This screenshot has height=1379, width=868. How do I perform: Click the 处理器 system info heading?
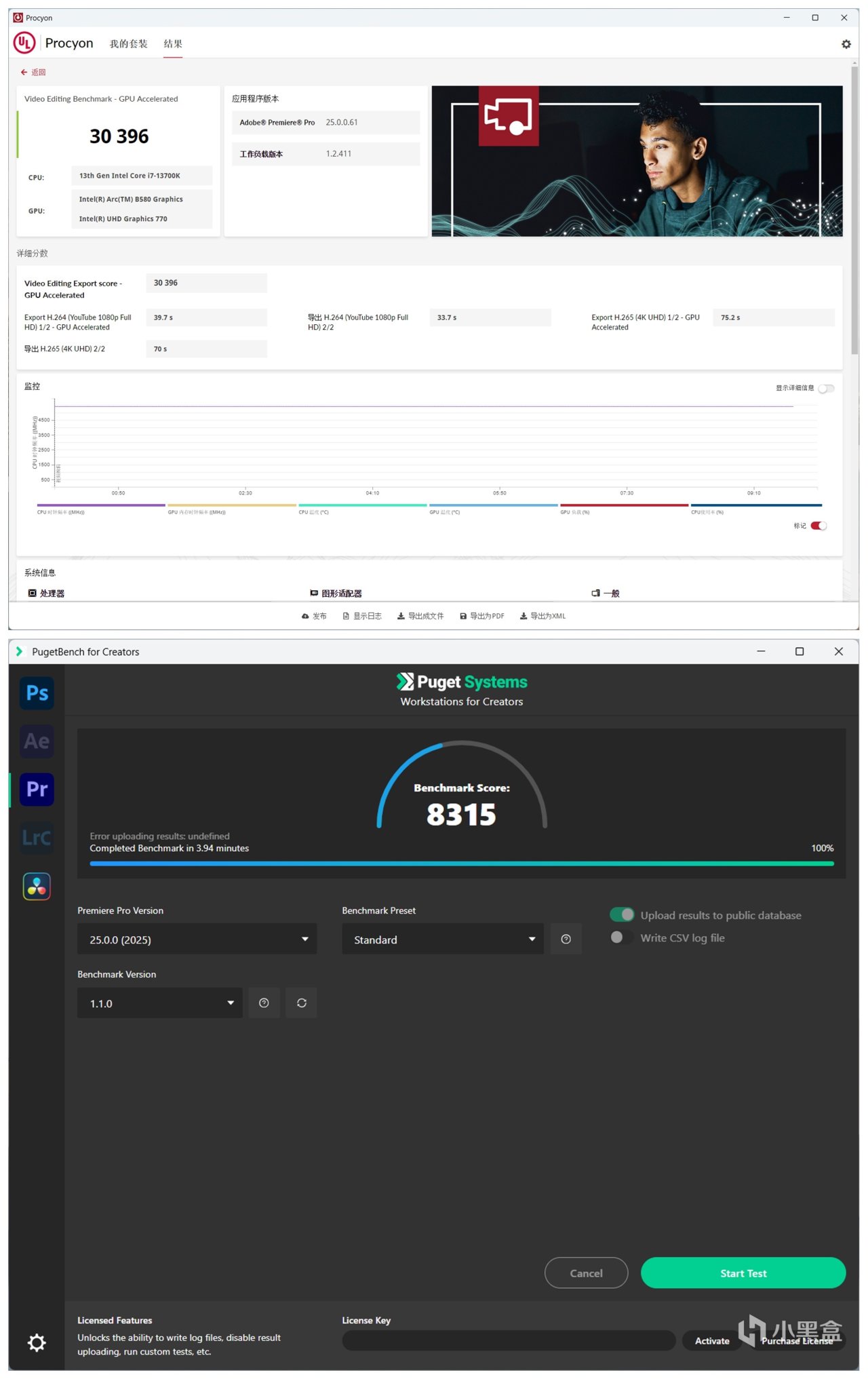pos(46,594)
